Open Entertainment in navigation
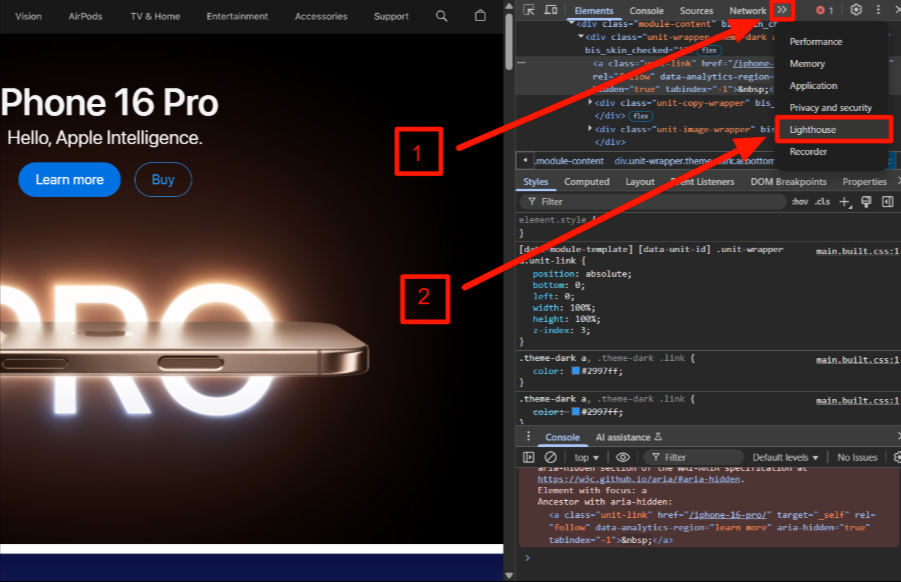The height and width of the screenshot is (582, 901). pyautogui.click(x=237, y=16)
